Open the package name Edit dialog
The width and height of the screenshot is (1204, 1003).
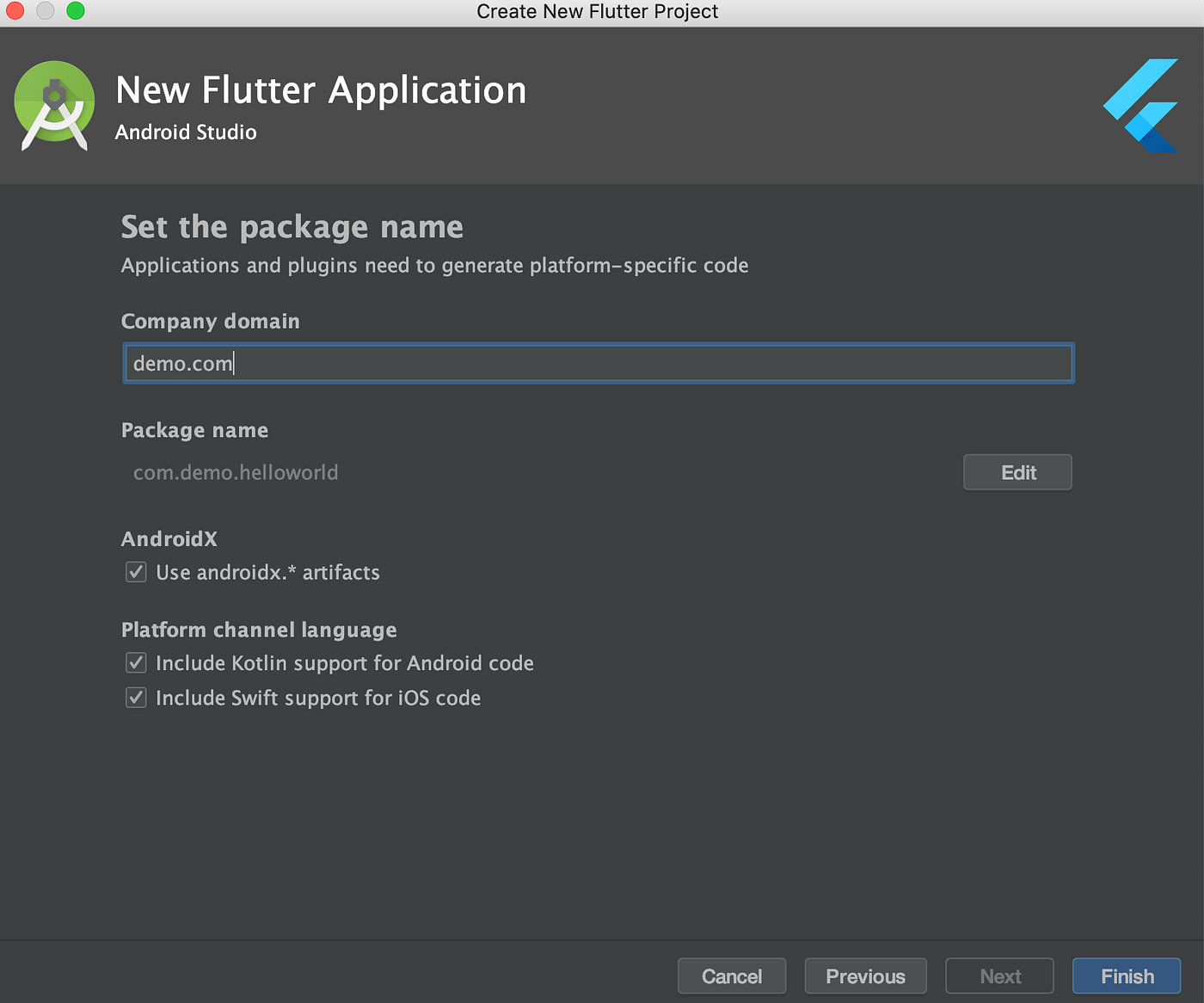[1017, 471]
